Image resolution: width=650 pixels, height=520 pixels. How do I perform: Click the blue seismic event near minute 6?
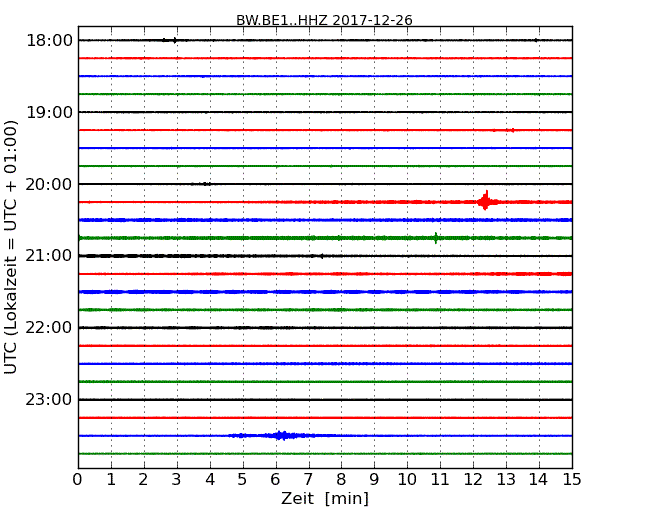point(281,435)
